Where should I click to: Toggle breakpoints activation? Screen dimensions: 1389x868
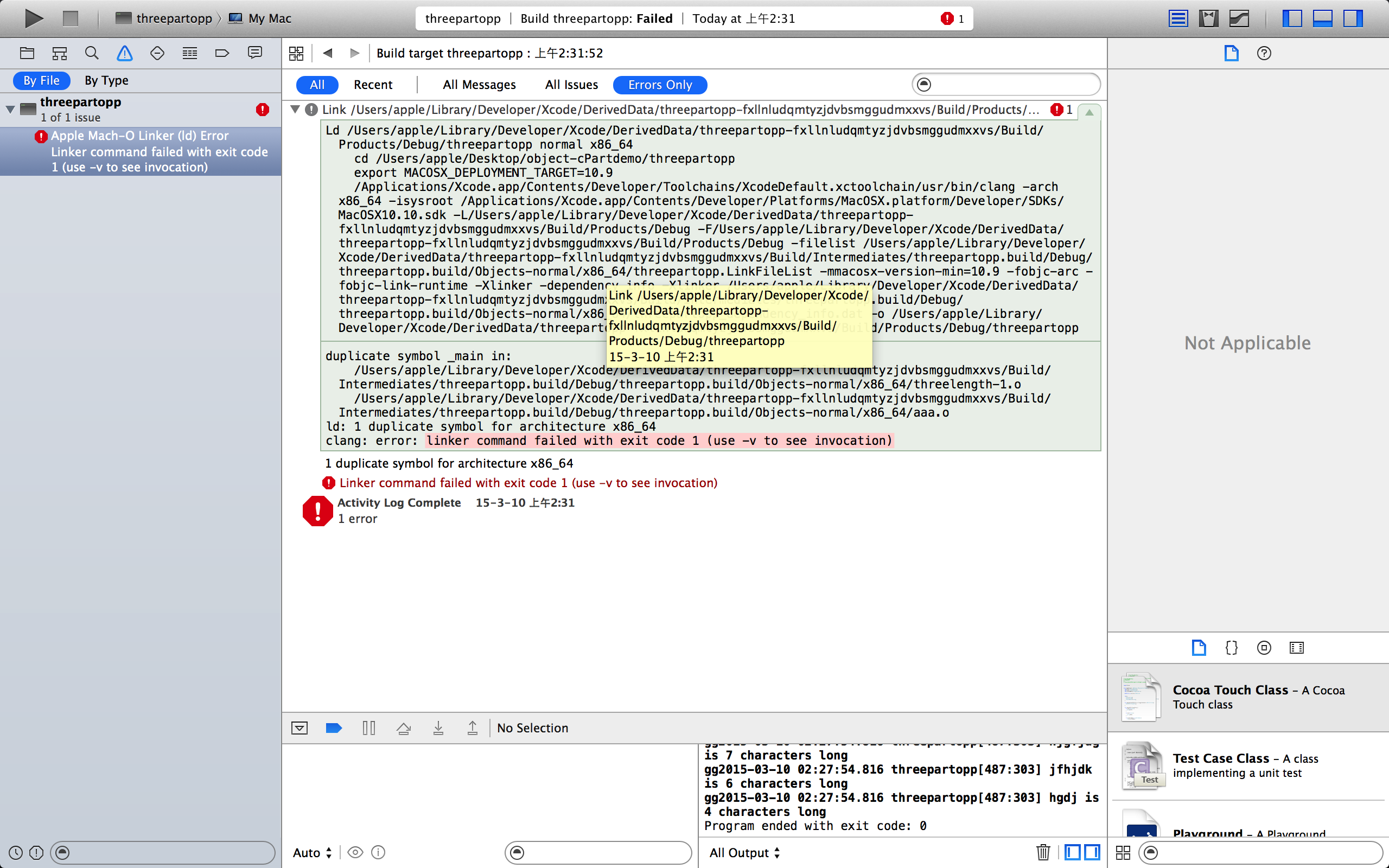coord(334,728)
